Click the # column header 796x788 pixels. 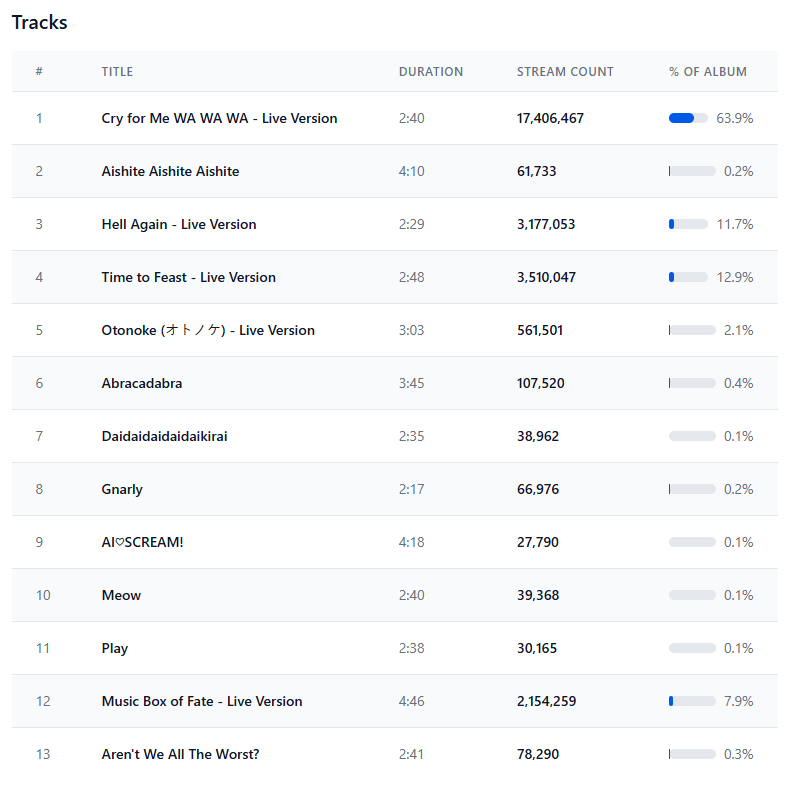click(39, 72)
